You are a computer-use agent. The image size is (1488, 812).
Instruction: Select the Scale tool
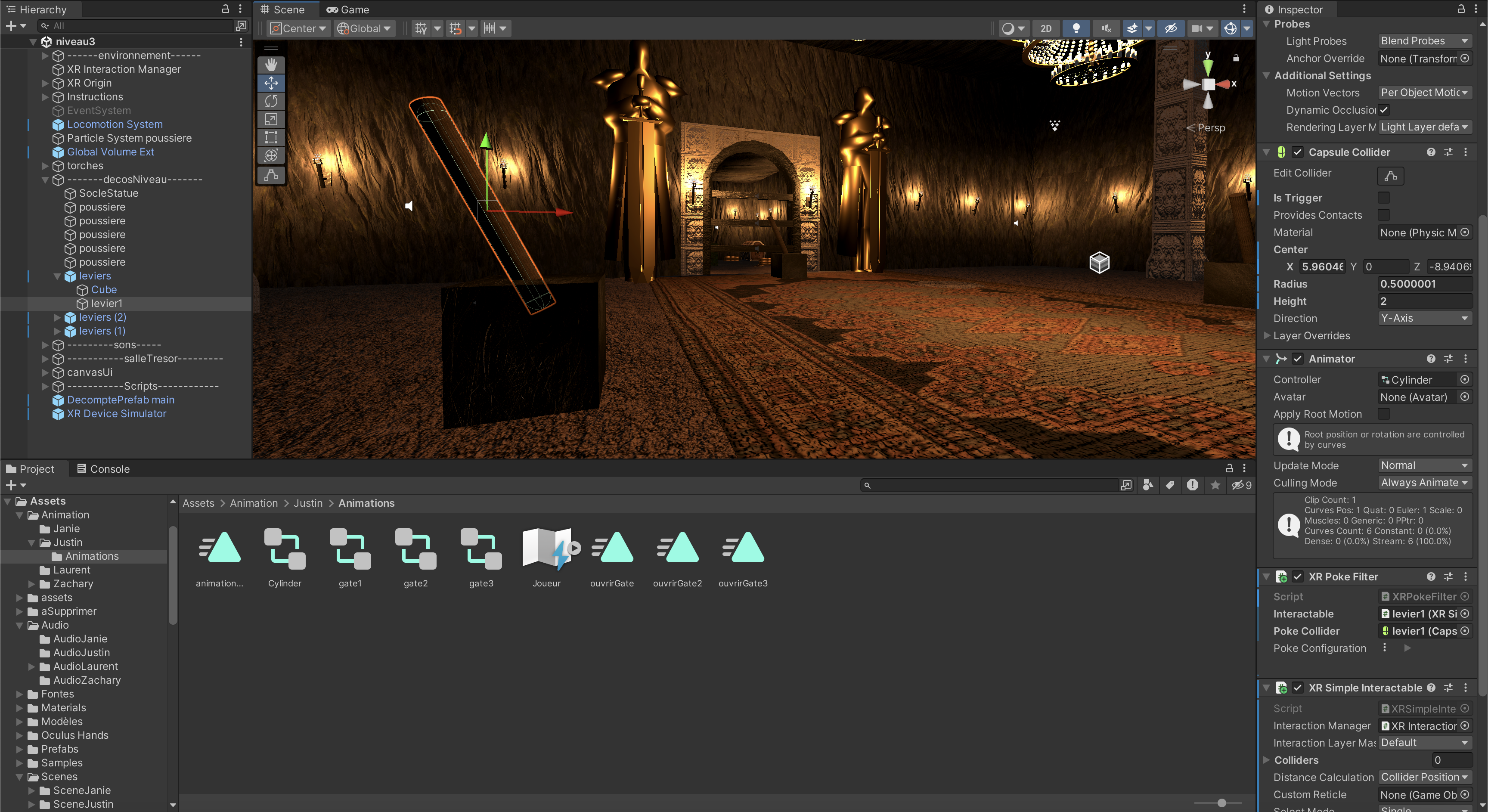point(271,120)
